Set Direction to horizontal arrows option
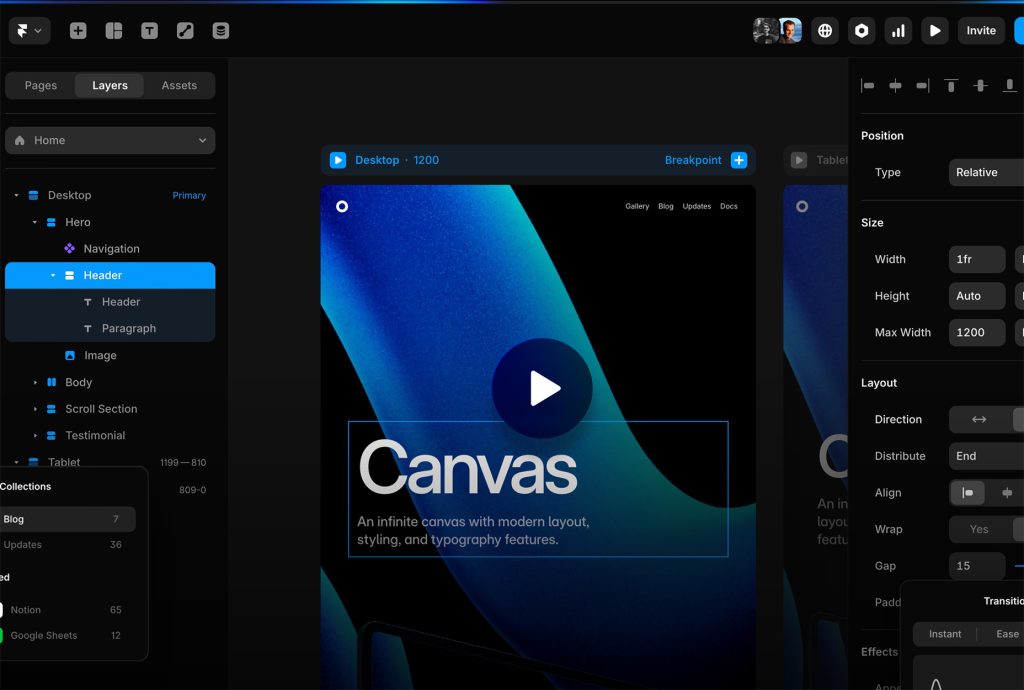Image resolution: width=1024 pixels, height=690 pixels. (979, 420)
